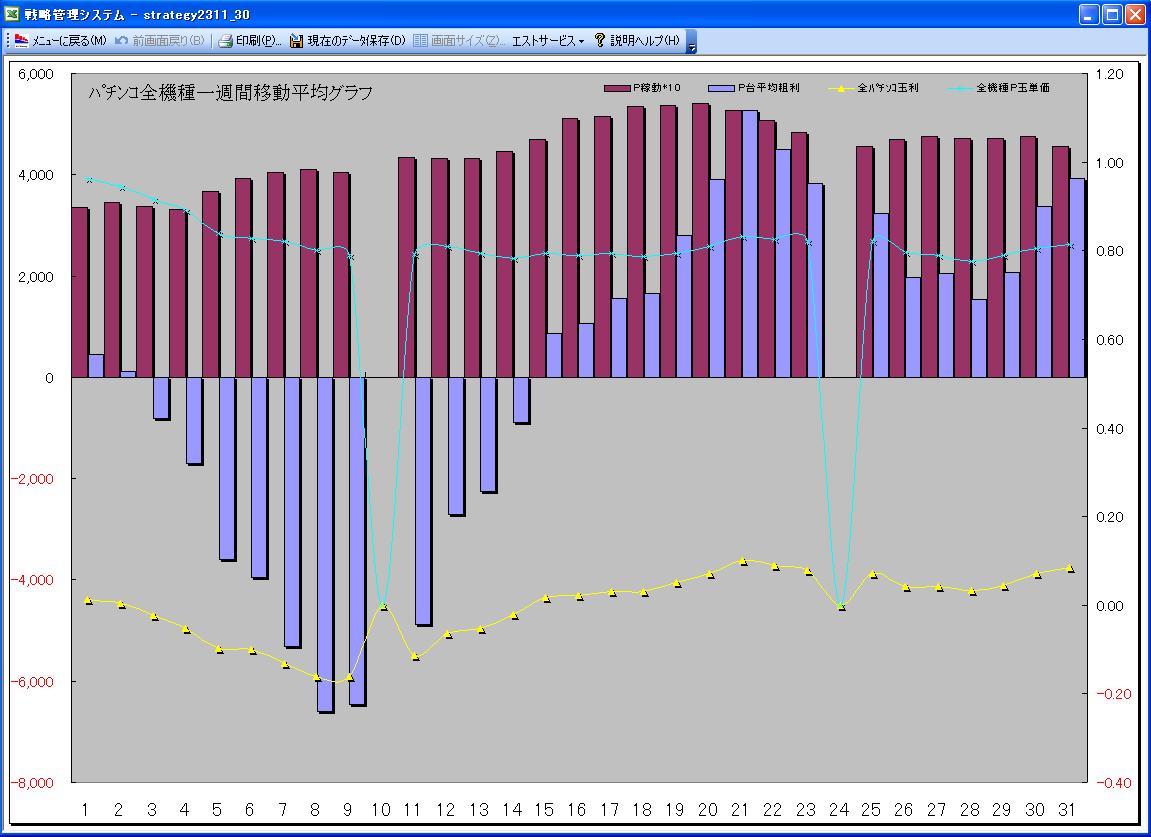
Task: Select the blue negative bar for day 14
Action: tap(521, 400)
